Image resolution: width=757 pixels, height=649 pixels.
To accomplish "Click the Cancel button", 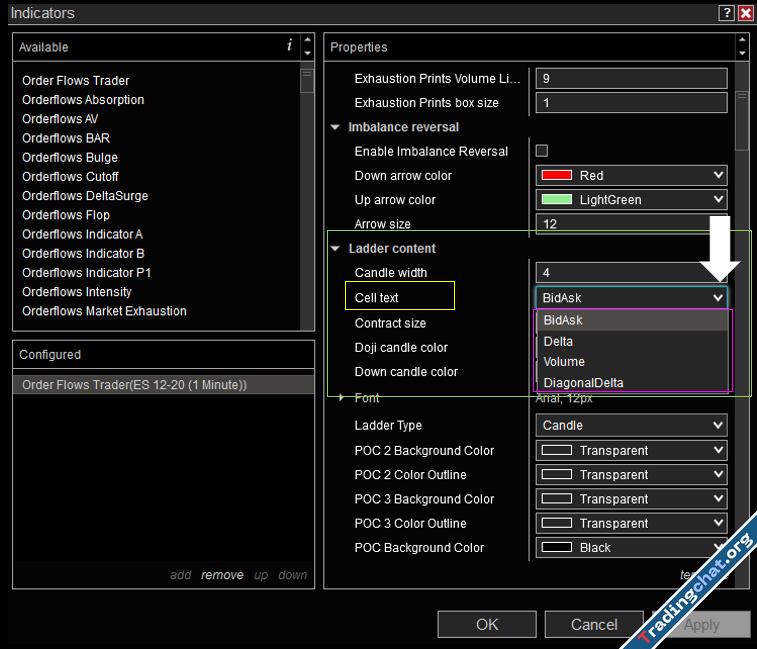I will tap(594, 624).
